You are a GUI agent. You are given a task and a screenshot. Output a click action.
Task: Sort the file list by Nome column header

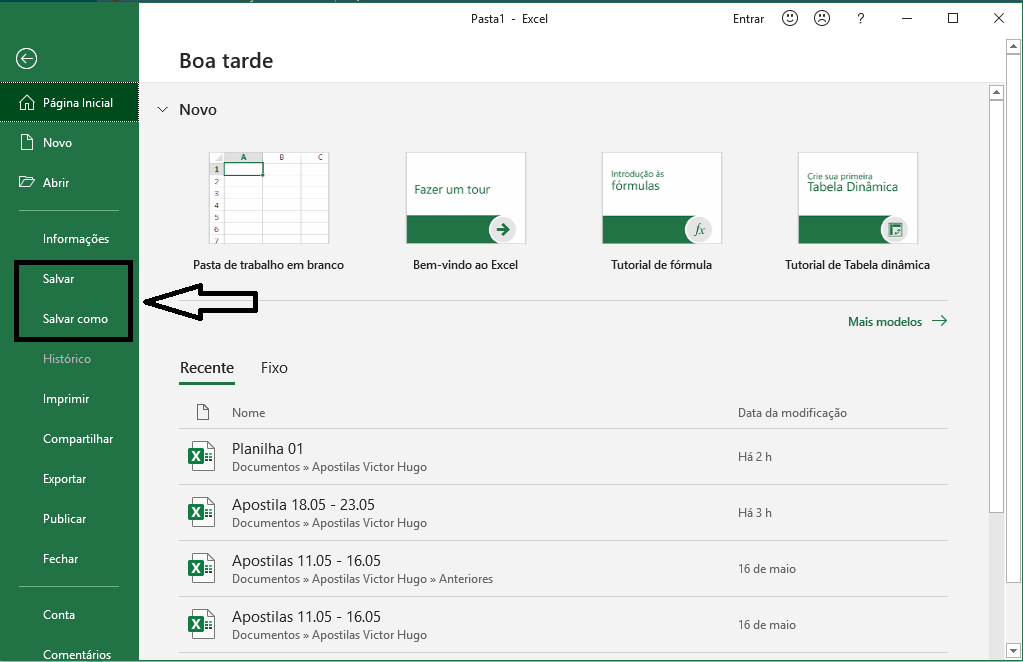click(248, 412)
